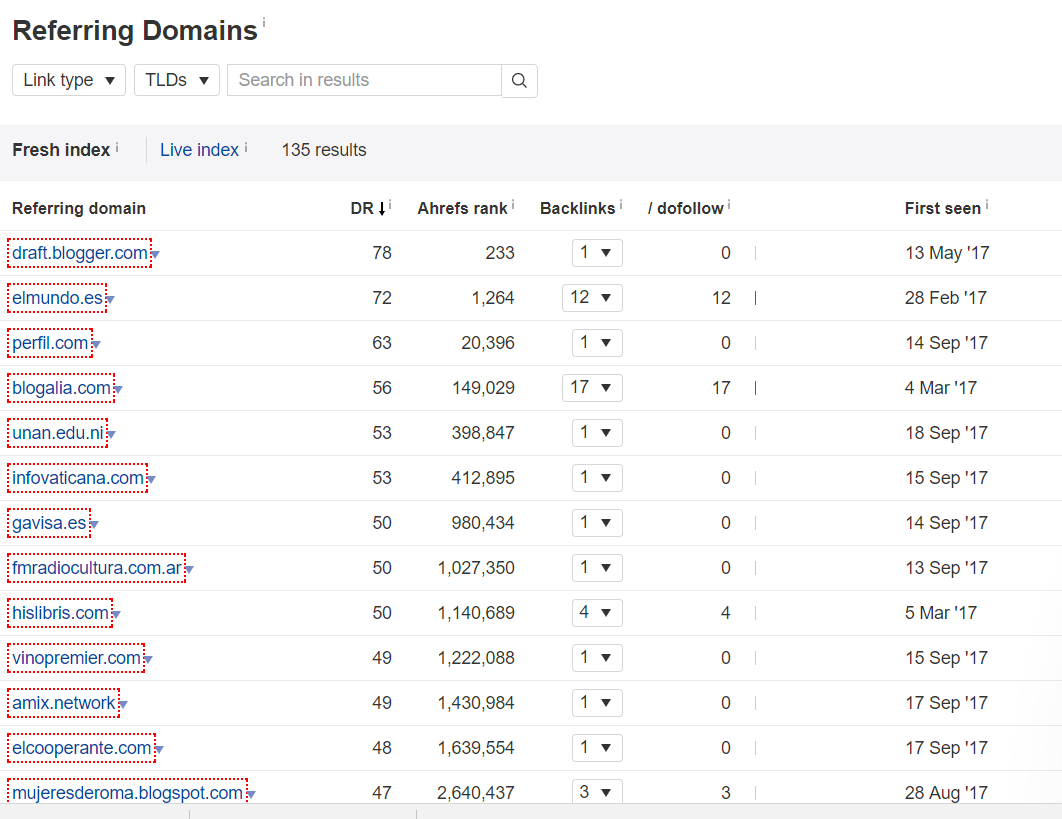Expand backlinks dropdown for vinopremier.com

click(x=597, y=658)
